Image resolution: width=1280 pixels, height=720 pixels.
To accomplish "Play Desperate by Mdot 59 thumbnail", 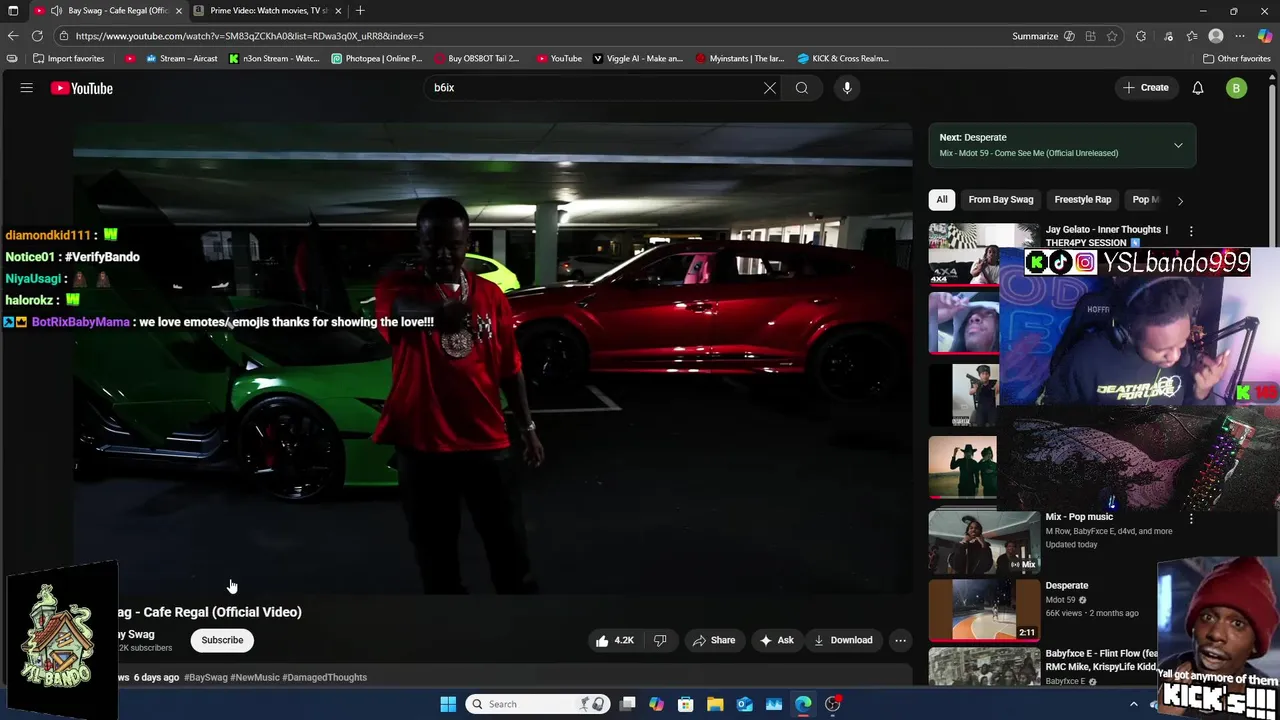I will [x=984, y=609].
